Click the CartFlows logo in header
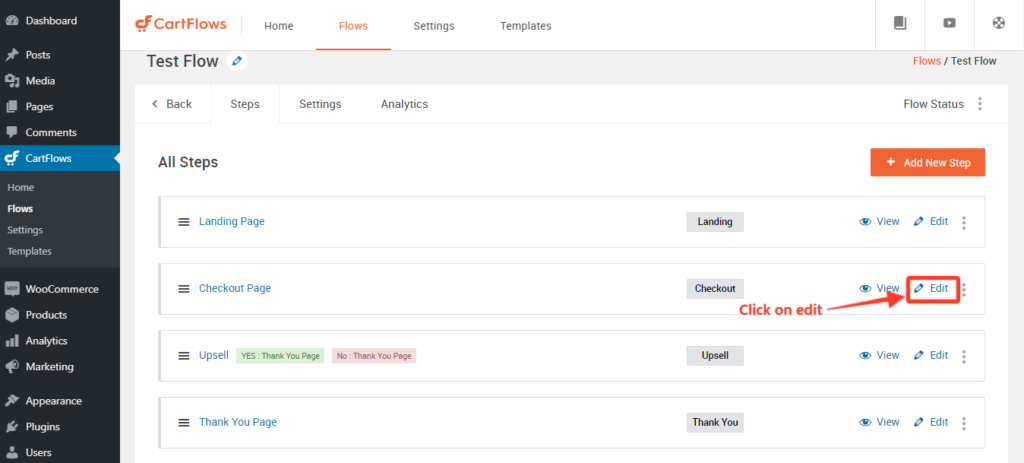Image resolution: width=1024 pixels, height=463 pixels. (x=181, y=24)
